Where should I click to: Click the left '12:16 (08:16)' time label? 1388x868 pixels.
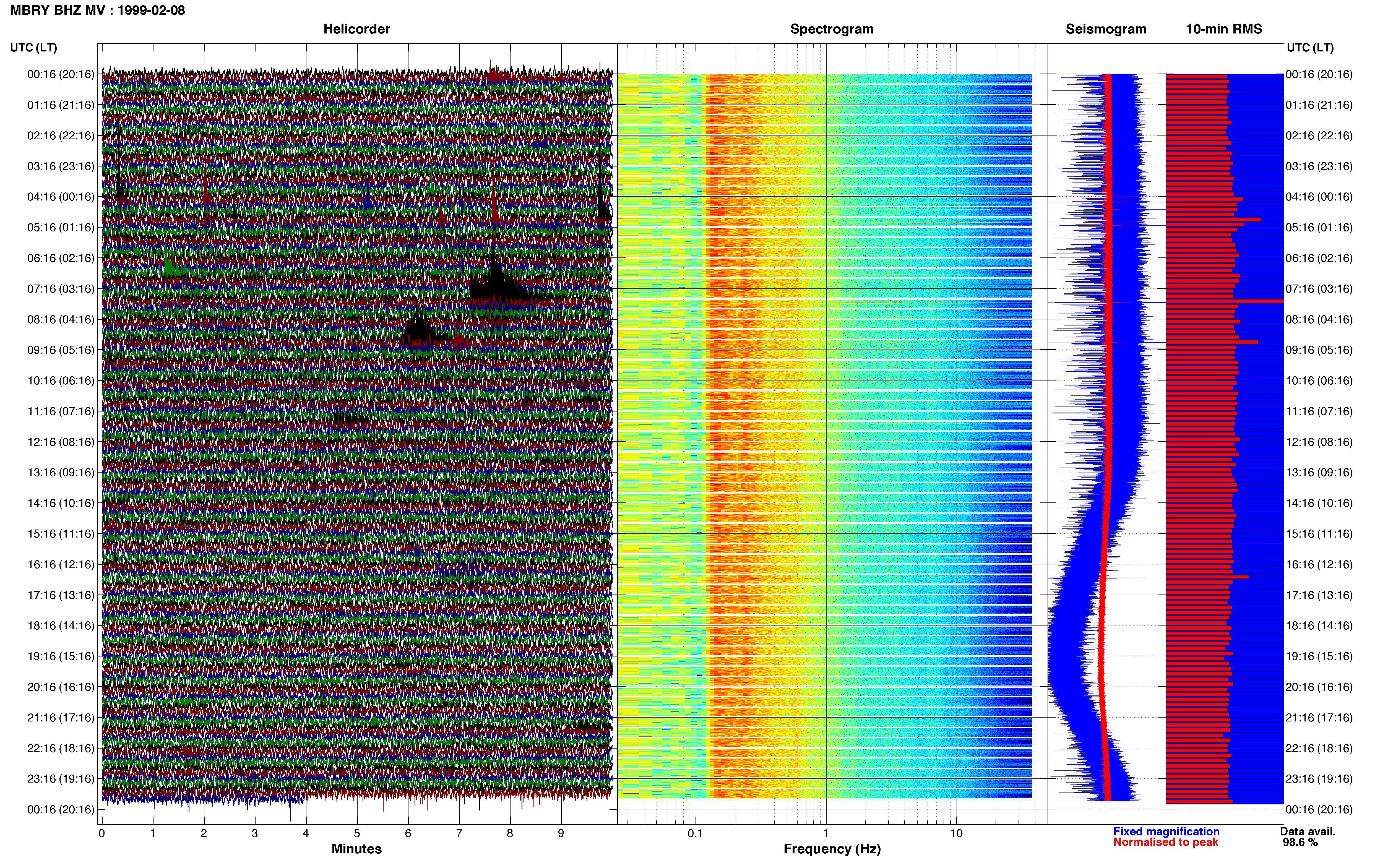61,442
